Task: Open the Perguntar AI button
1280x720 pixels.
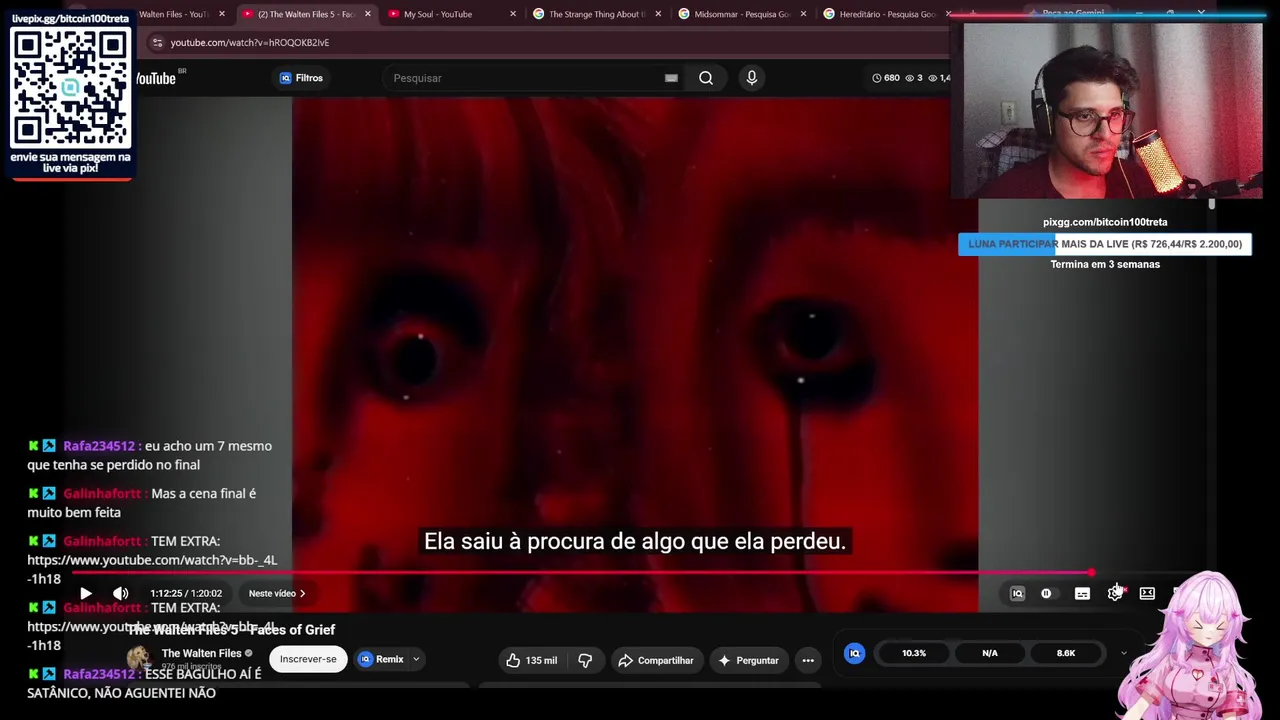Action: click(x=748, y=660)
